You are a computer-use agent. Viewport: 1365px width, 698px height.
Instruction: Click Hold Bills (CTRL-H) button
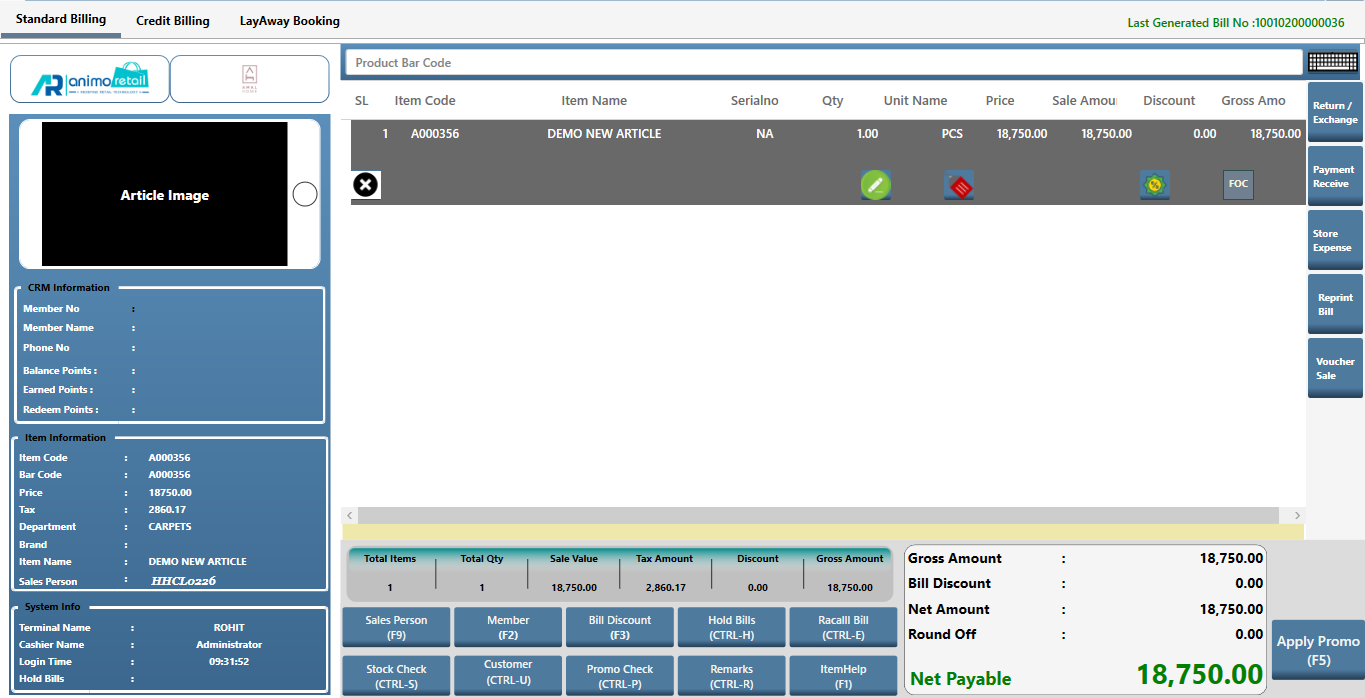[732, 627]
